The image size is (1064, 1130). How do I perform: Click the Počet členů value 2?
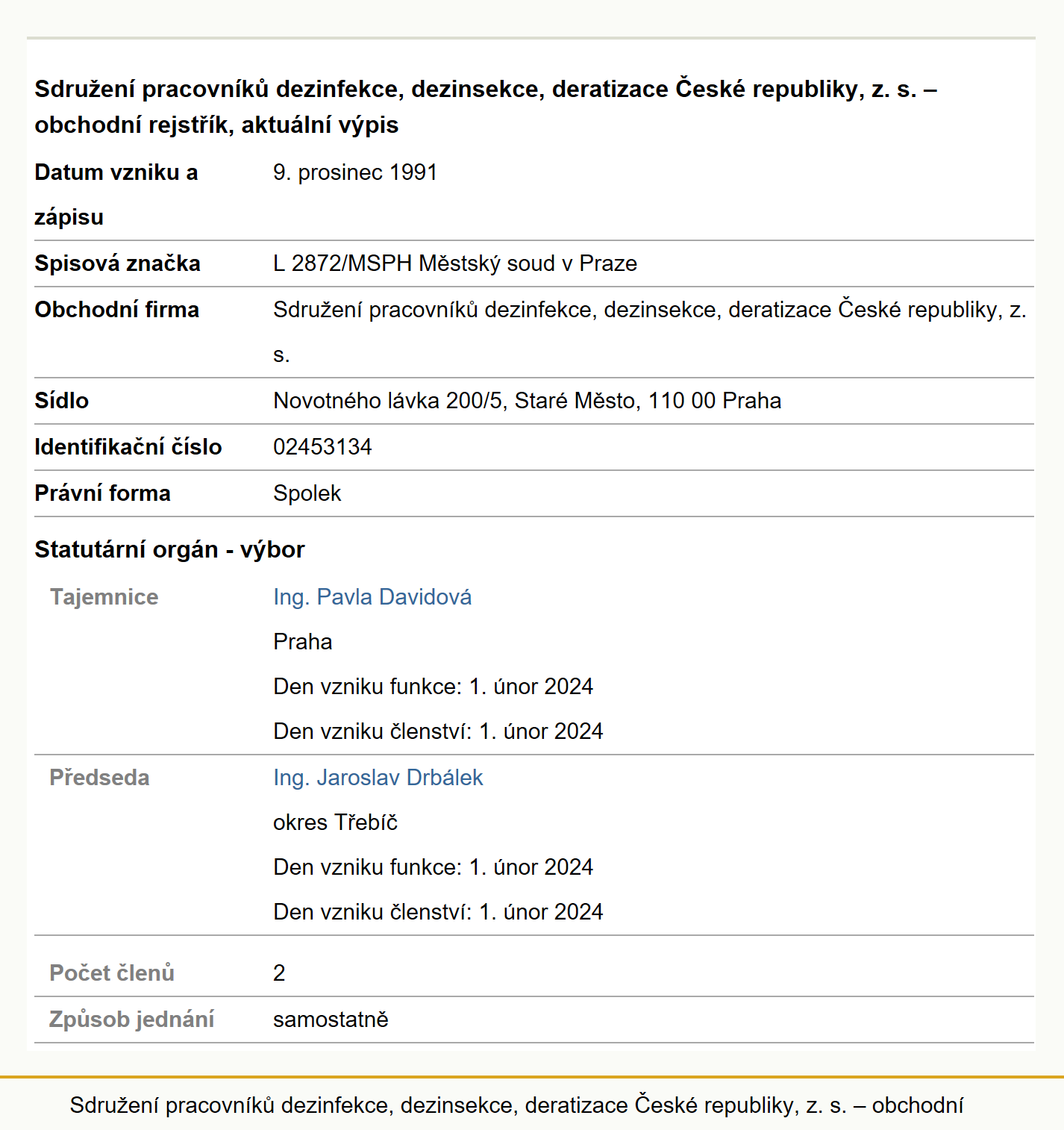click(x=279, y=973)
